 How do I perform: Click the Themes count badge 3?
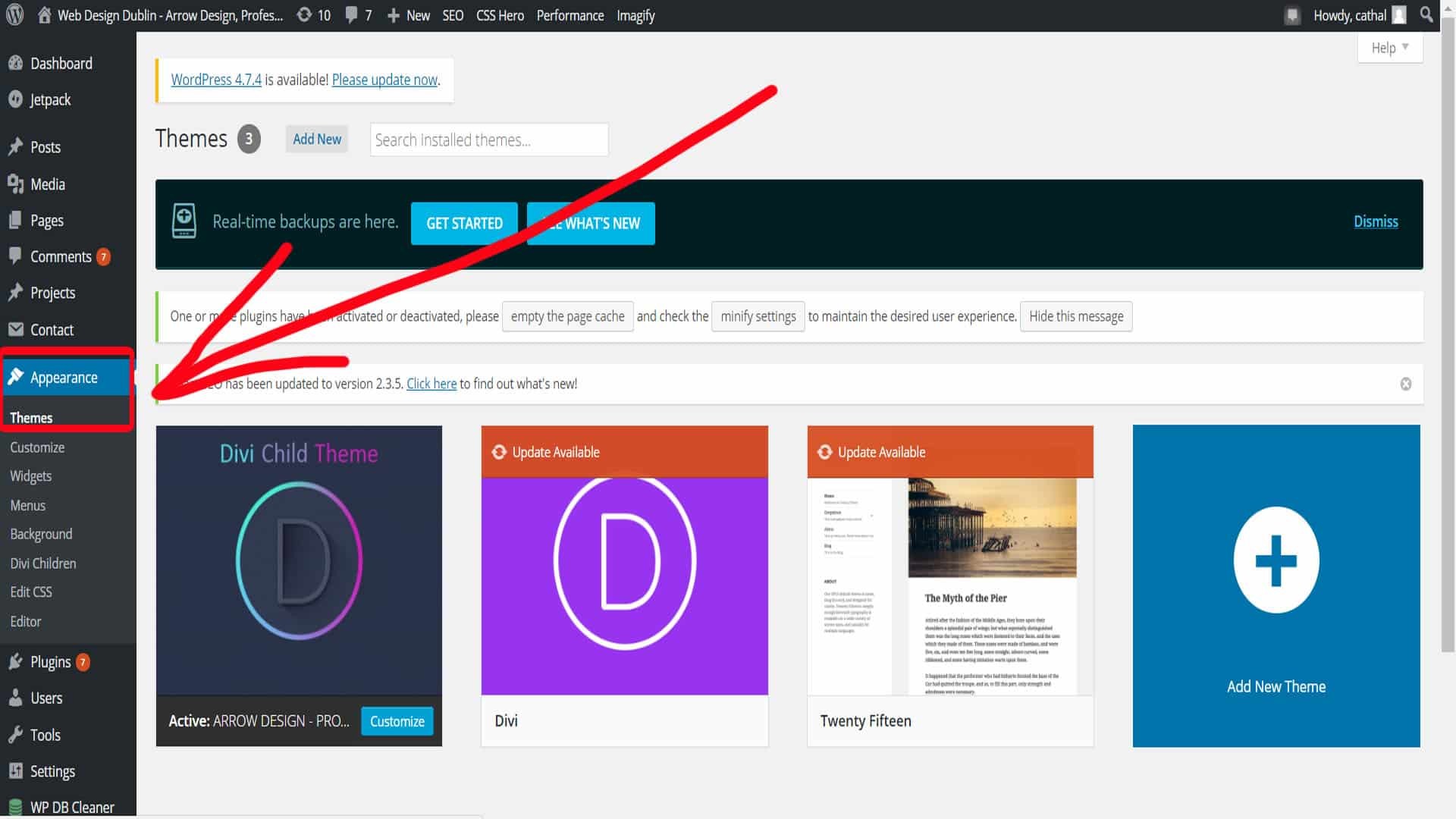(249, 139)
